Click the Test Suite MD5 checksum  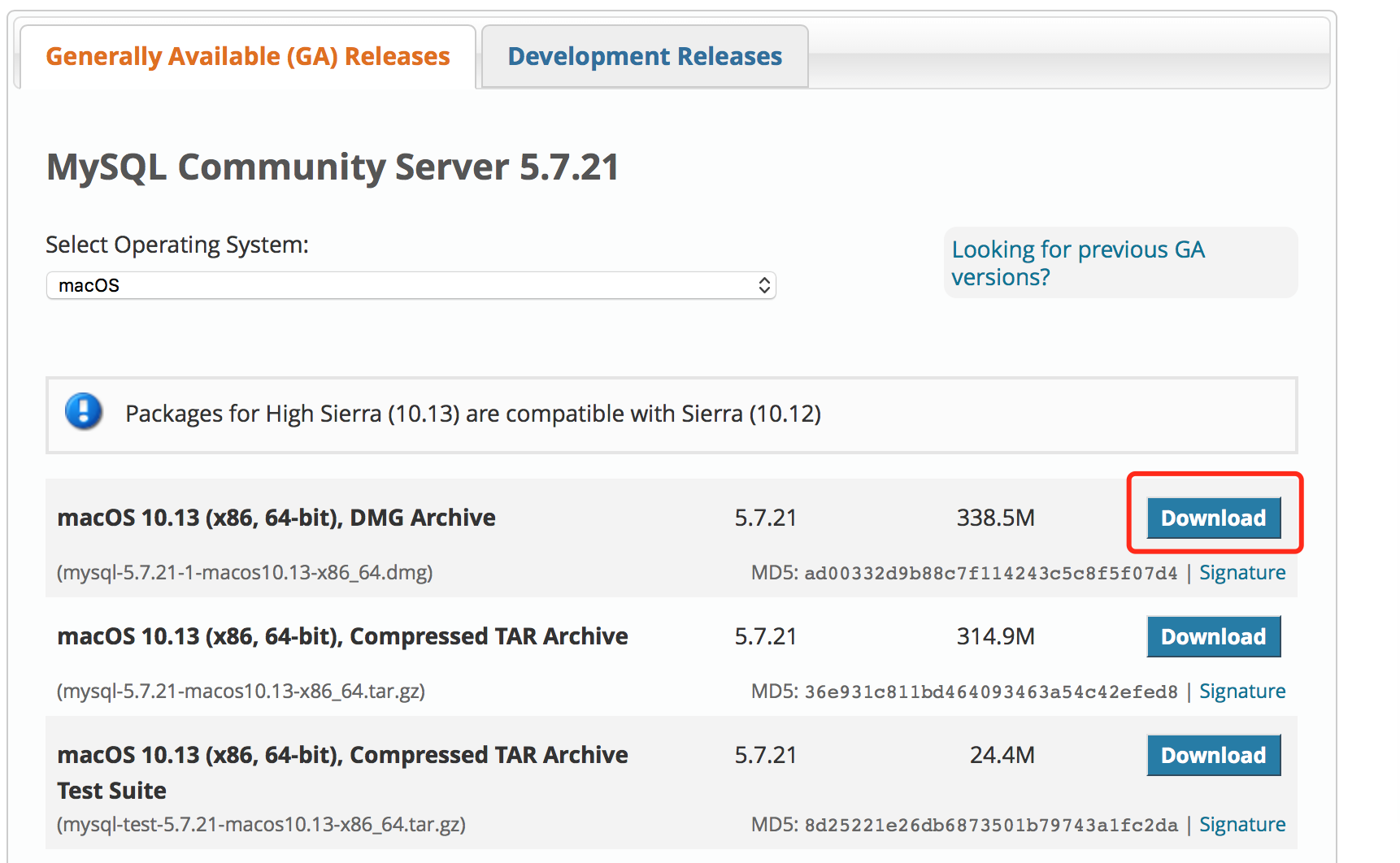(x=989, y=826)
